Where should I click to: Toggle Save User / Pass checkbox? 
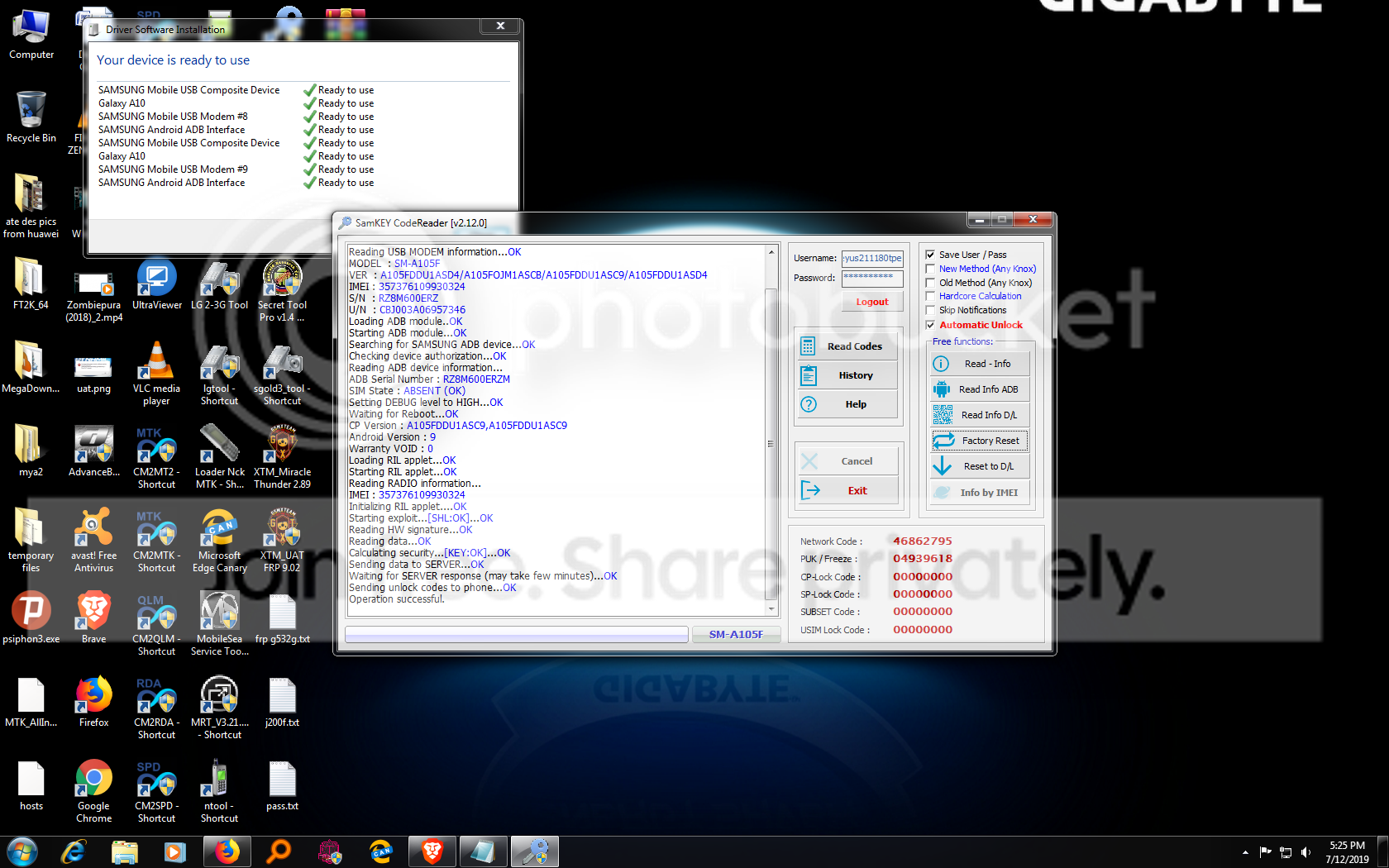coord(930,255)
